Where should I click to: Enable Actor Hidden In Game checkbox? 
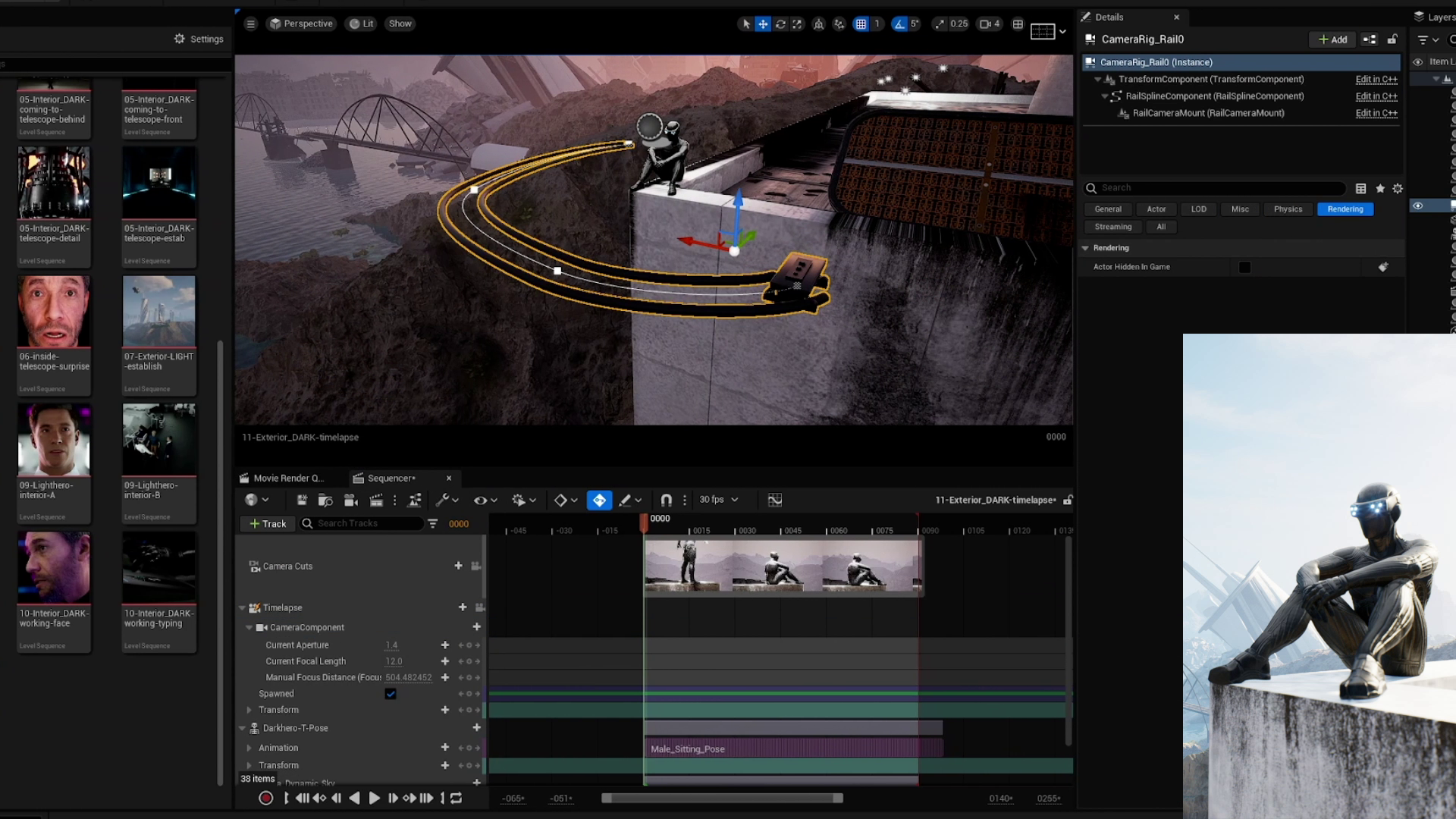pyautogui.click(x=1244, y=267)
